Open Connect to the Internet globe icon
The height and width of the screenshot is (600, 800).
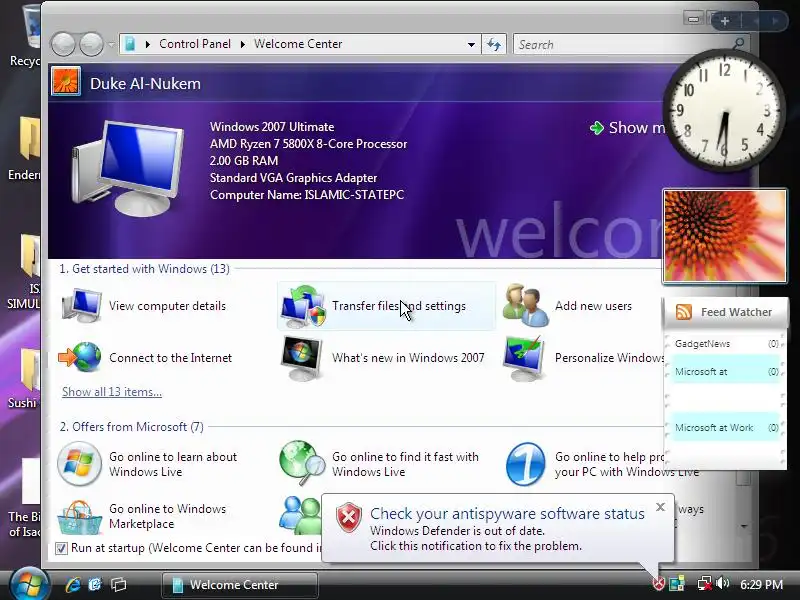80,357
